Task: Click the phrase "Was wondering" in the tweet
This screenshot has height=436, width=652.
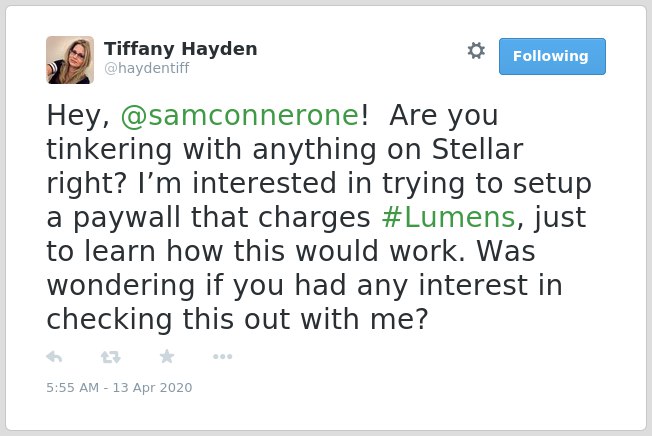Action: [291, 268]
